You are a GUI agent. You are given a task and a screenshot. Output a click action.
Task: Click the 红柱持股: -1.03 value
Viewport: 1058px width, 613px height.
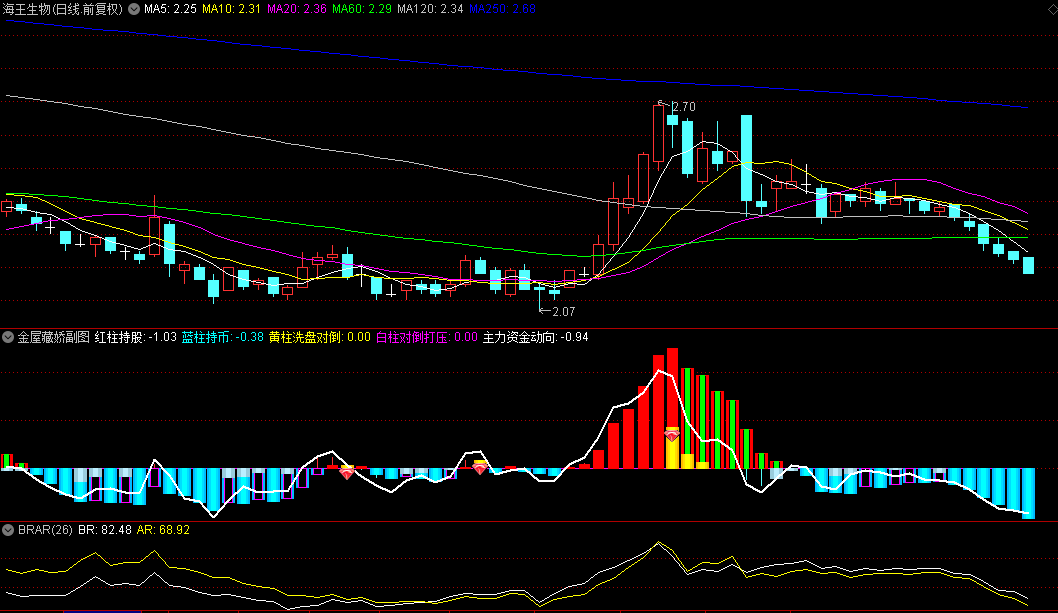[136, 337]
